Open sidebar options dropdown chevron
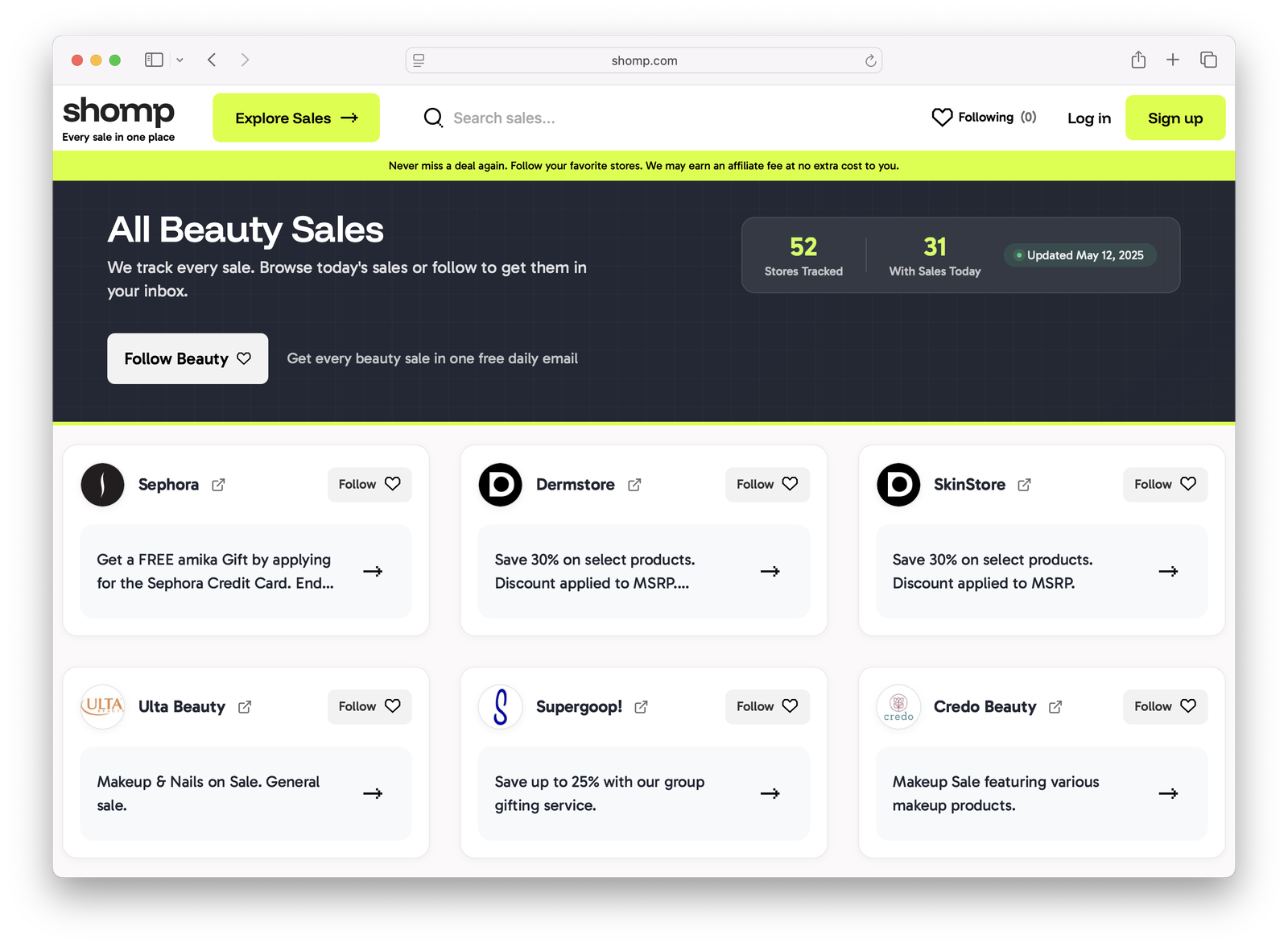The height and width of the screenshot is (947, 1288). tap(180, 60)
